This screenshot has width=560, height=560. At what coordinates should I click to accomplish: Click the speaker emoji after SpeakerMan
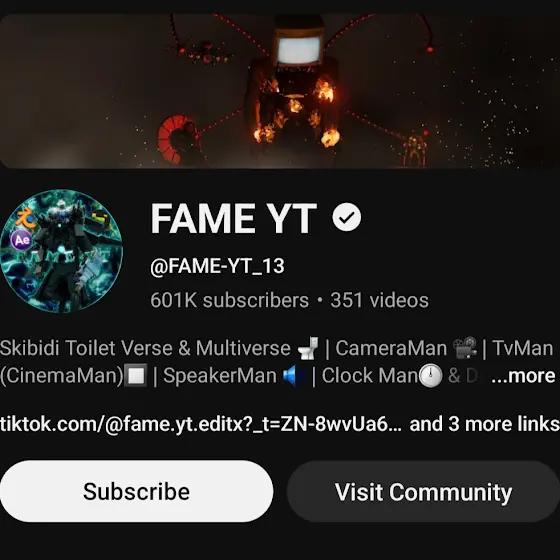tap(294, 376)
